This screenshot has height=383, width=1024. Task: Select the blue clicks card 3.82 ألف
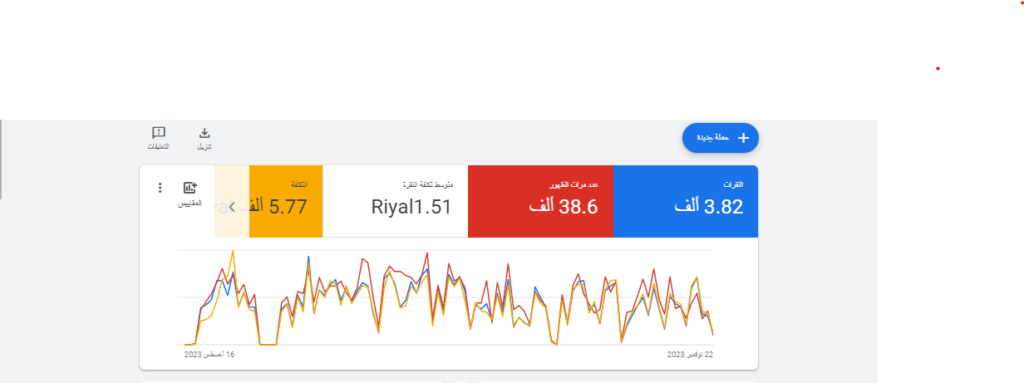[686, 201]
